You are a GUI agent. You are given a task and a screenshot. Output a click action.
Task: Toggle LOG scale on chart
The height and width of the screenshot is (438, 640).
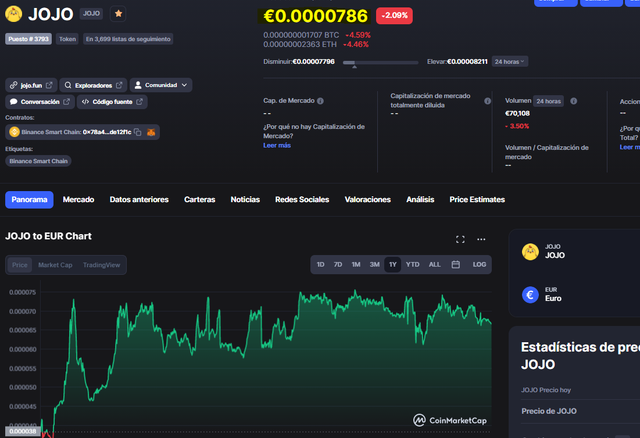(479, 265)
